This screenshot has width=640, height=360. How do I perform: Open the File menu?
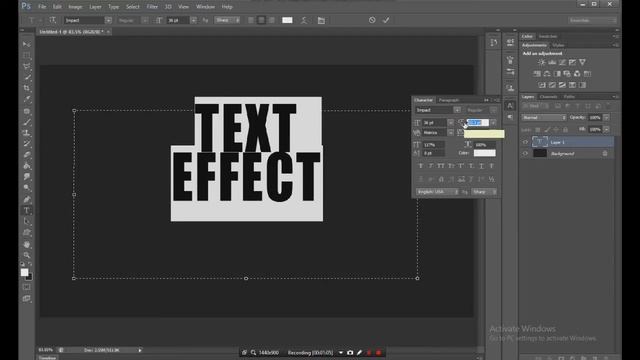42,7
